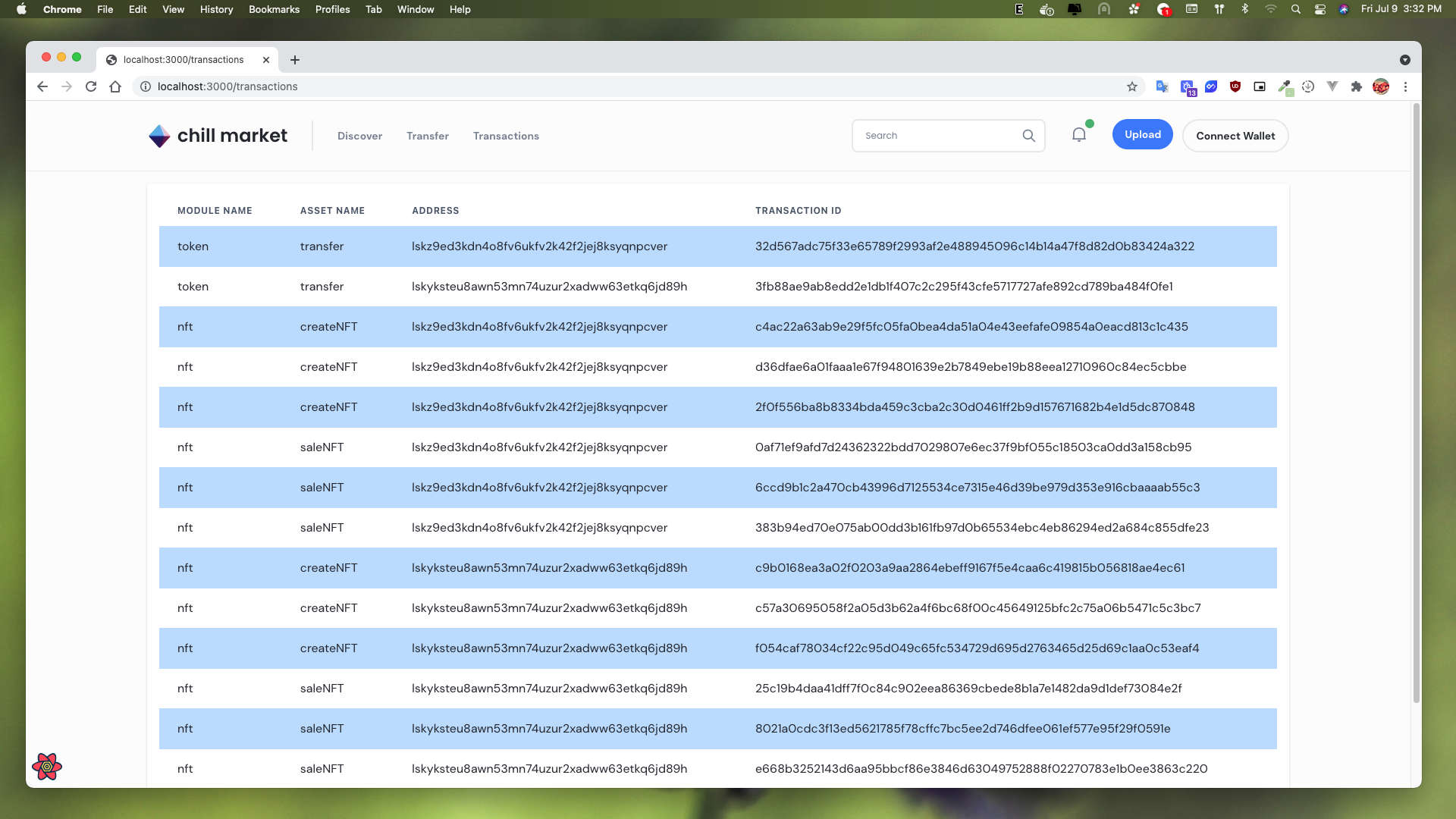Open the Transfer nav link
1456x819 pixels.
click(x=427, y=136)
